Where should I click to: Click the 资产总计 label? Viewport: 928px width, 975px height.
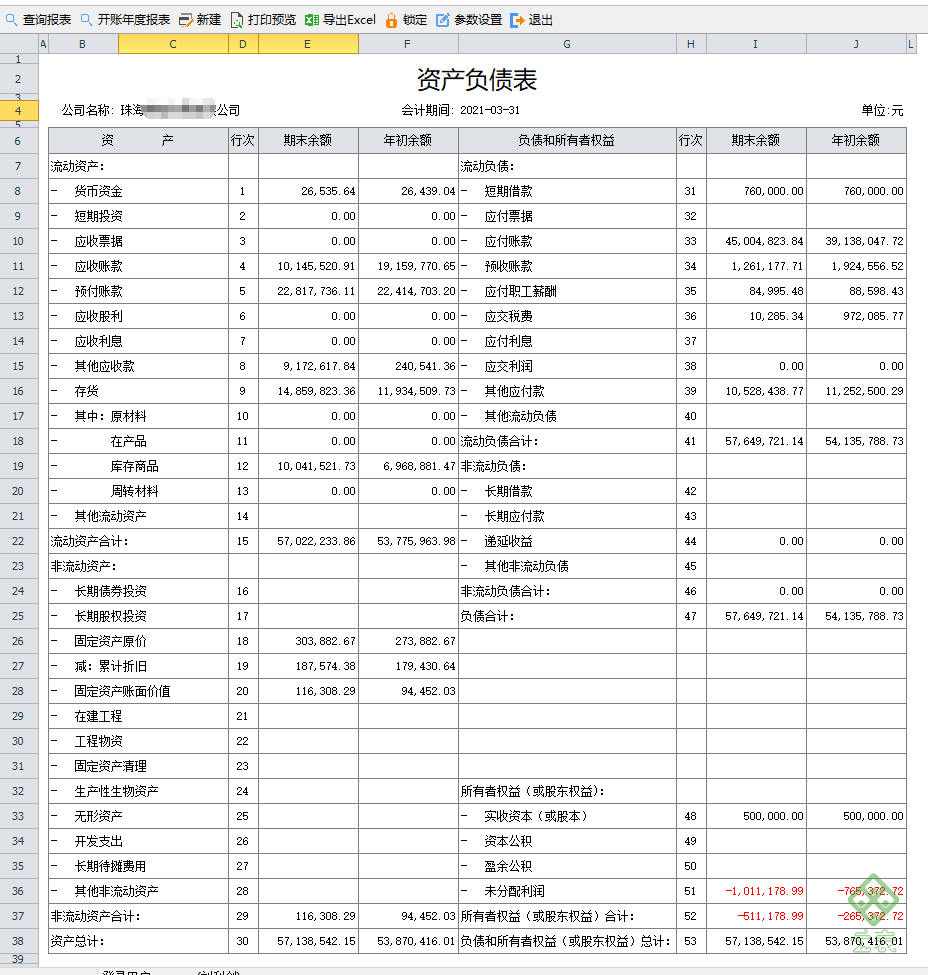(78, 941)
